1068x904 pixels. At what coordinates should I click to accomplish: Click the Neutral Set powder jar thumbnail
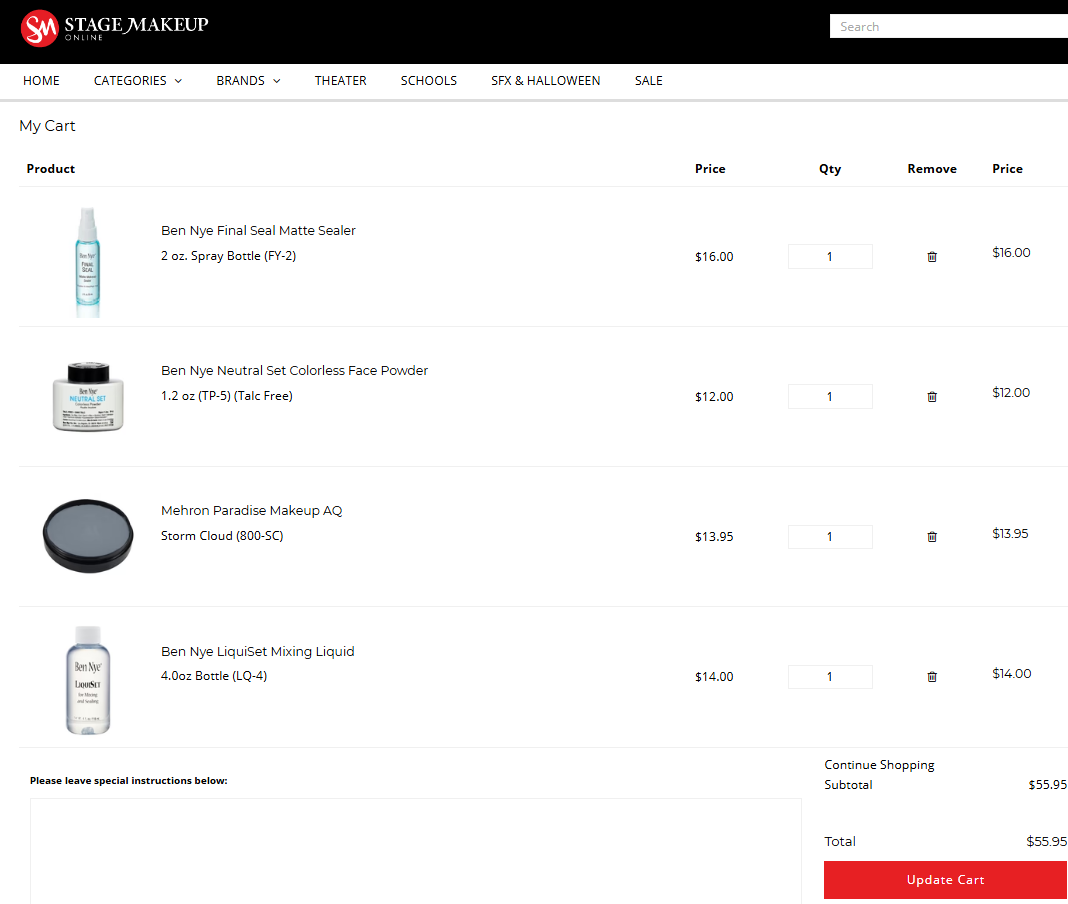pos(88,396)
